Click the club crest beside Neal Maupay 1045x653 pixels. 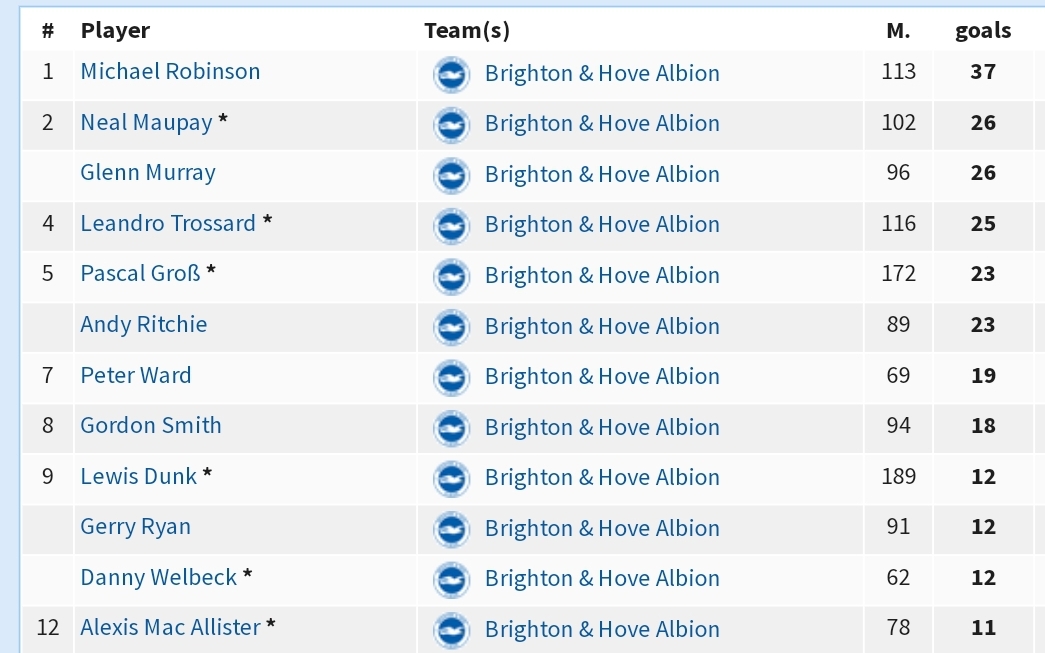[x=451, y=125]
